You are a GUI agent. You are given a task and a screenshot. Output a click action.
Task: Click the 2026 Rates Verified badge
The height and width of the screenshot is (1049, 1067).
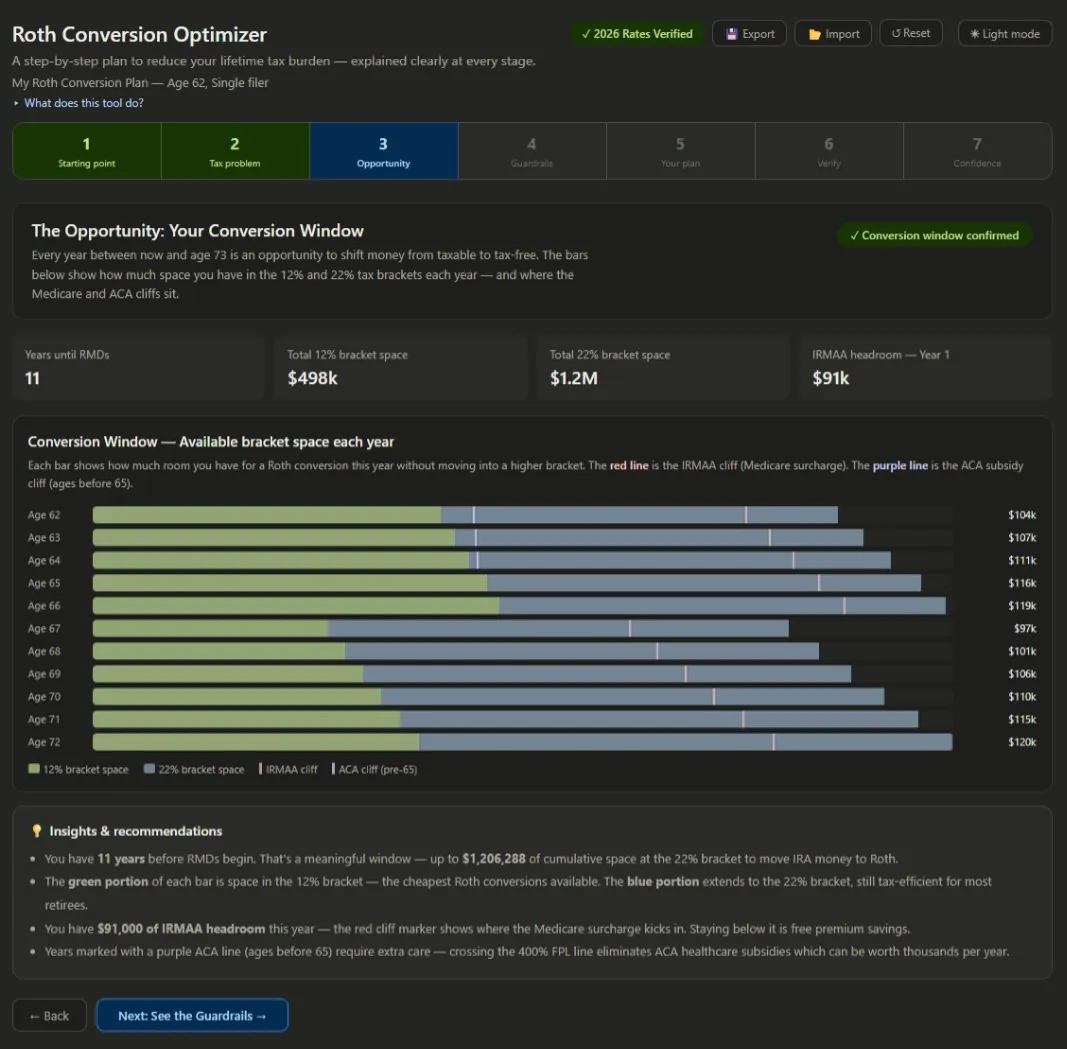pyautogui.click(x=637, y=33)
